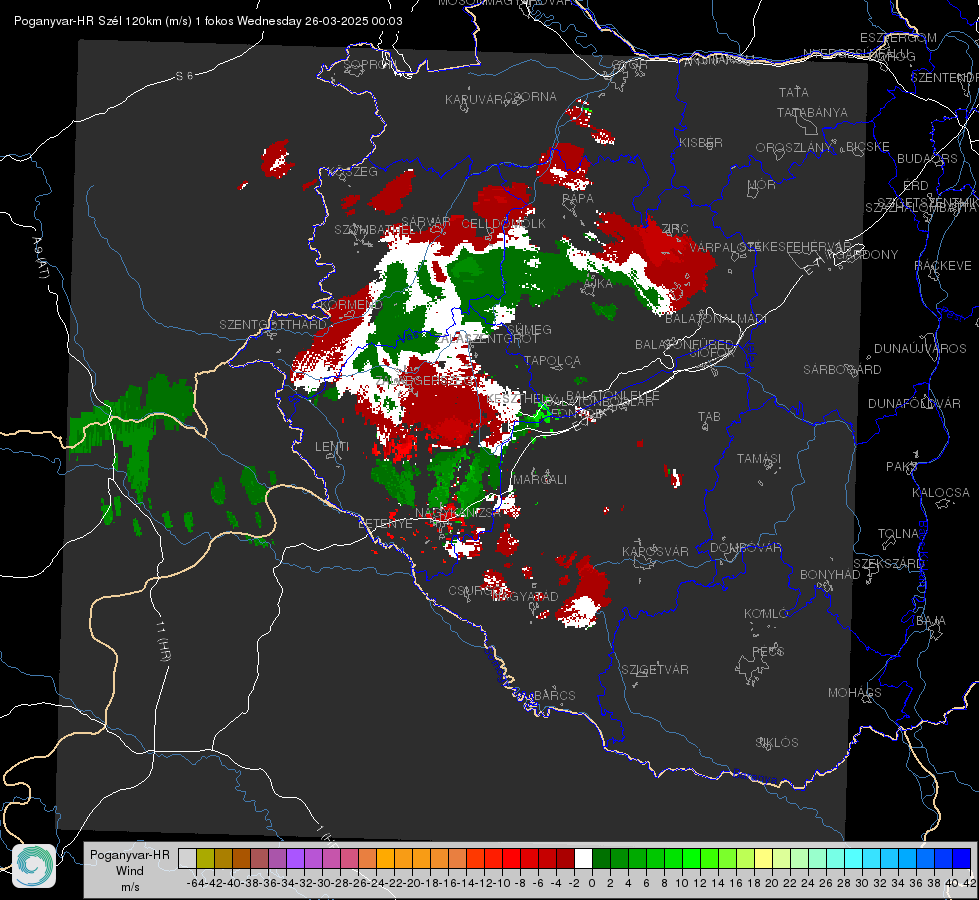Click the 'DUNAUJVAROS' city label
Image resolution: width=979 pixels, height=900 pixels.
(920, 349)
